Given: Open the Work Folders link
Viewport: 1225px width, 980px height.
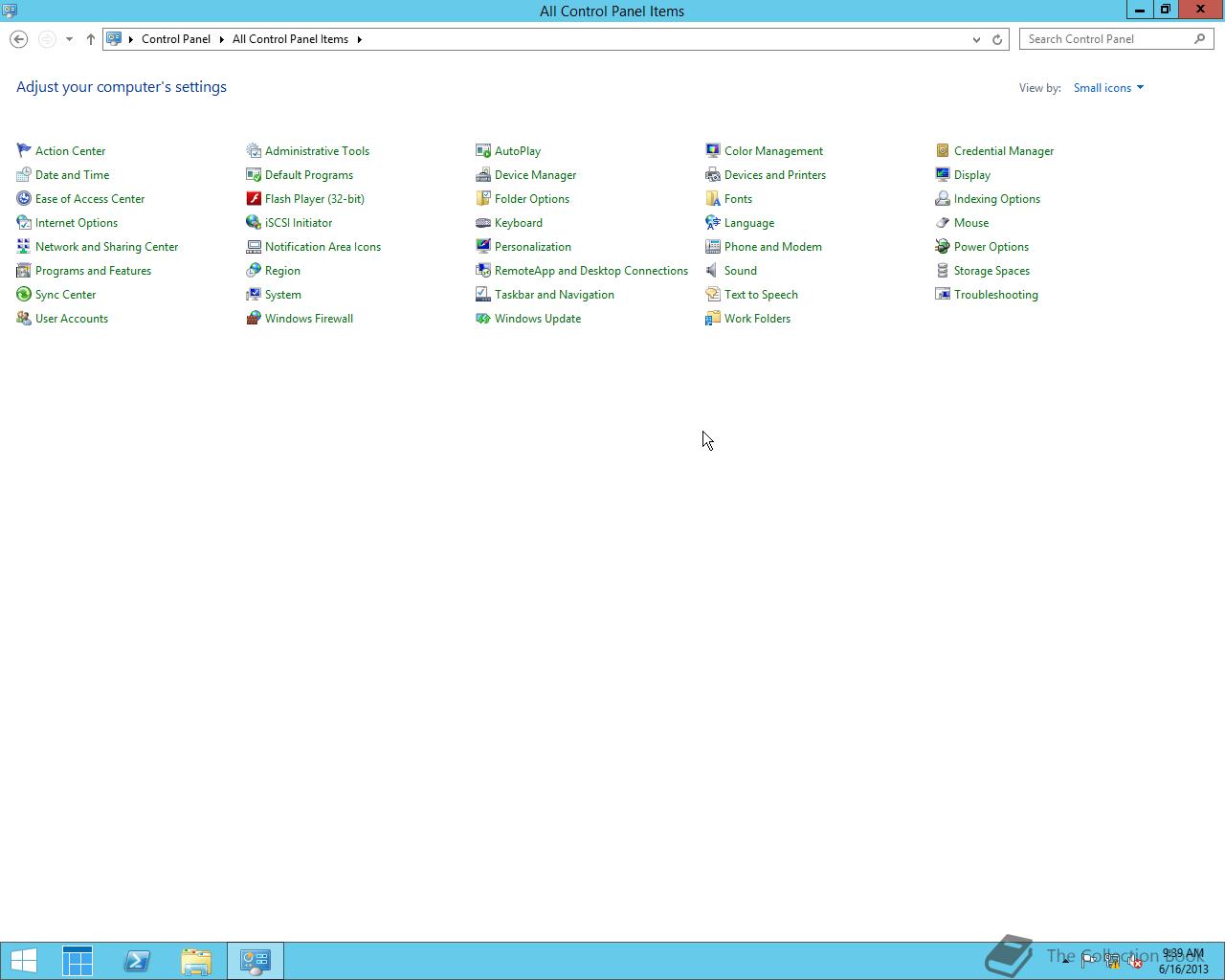Looking at the screenshot, I should coord(757,318).
